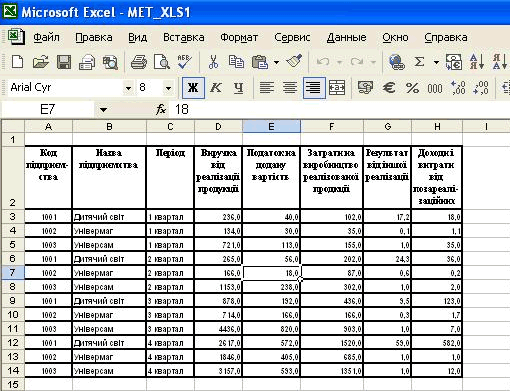The width and height of the screenshot is (510, 391).
Task: Expand AutoSum functions dropdown arrow
Action: coord(436,62)
